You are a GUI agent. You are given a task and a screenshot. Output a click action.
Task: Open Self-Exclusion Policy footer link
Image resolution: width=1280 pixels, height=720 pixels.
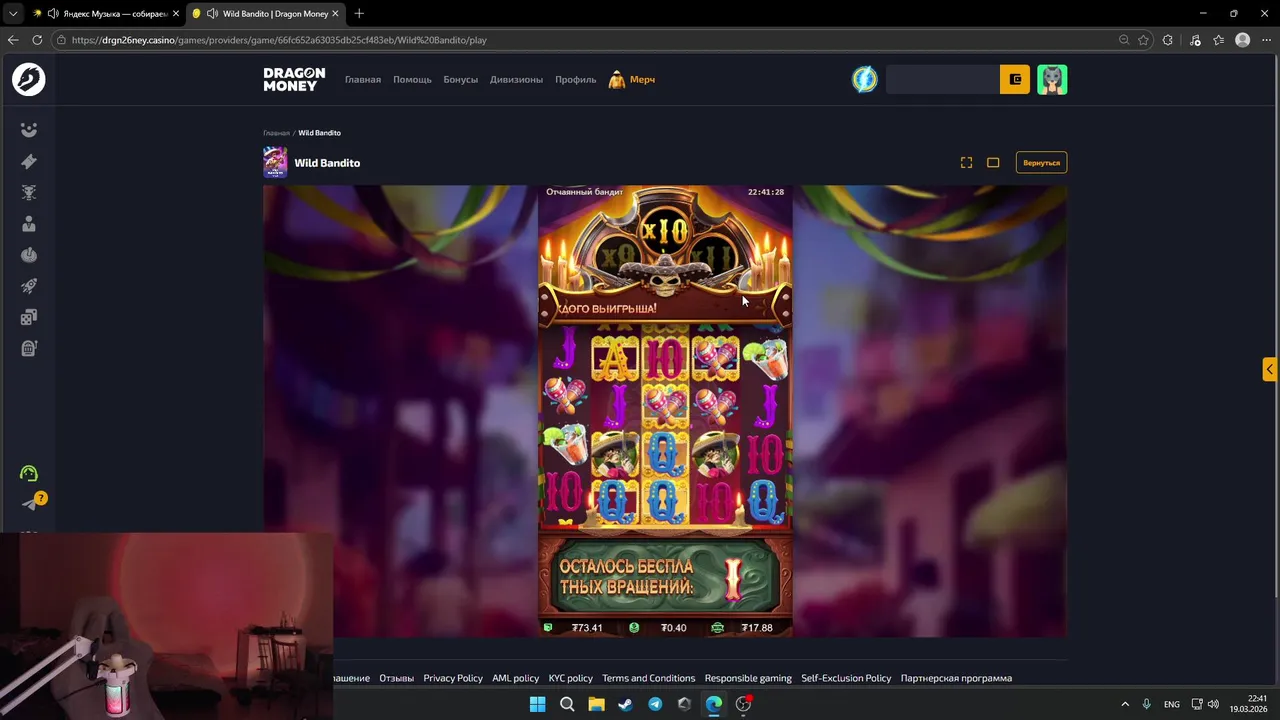point(846,678)
